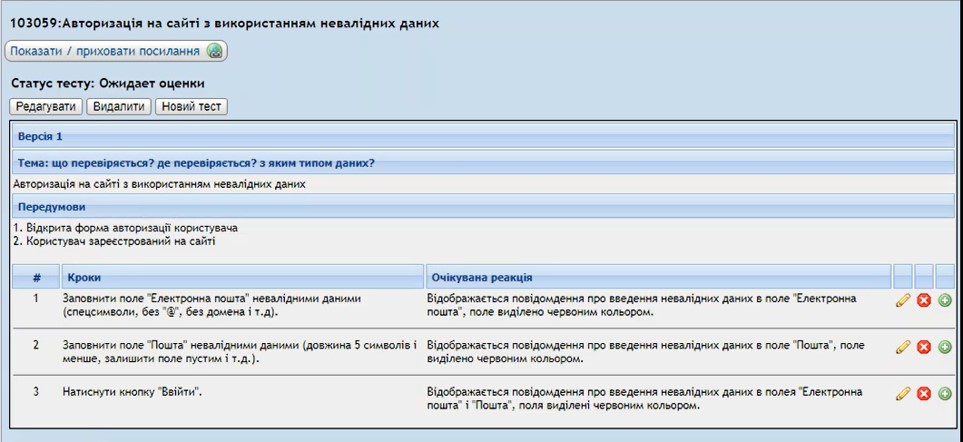Screen dimensions: 963x442
Task: Toggle 'Показати / приховати посилання' button
Action: click(x=116, y=51)
